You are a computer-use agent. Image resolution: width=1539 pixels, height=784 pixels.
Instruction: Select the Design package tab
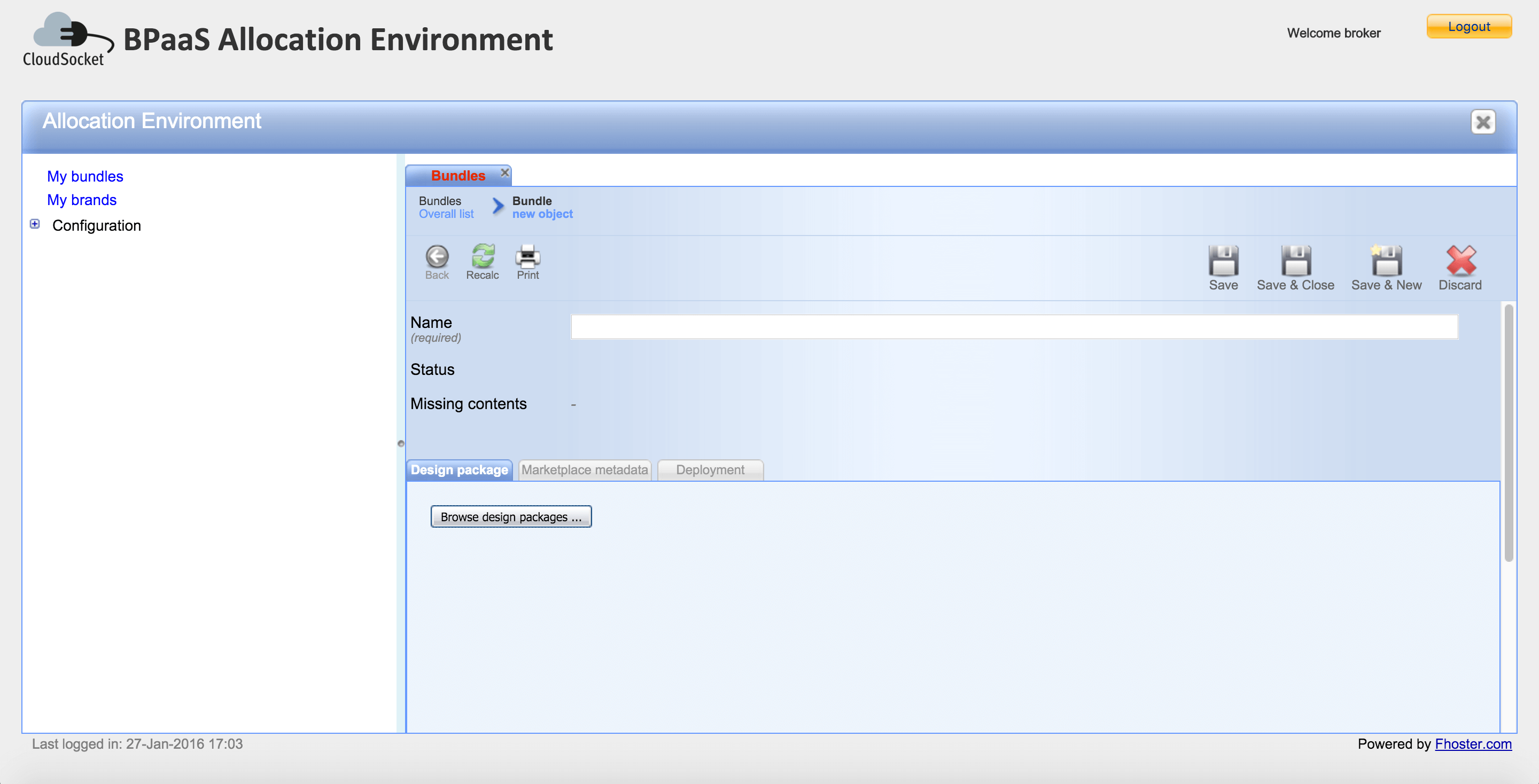[459, 470]
